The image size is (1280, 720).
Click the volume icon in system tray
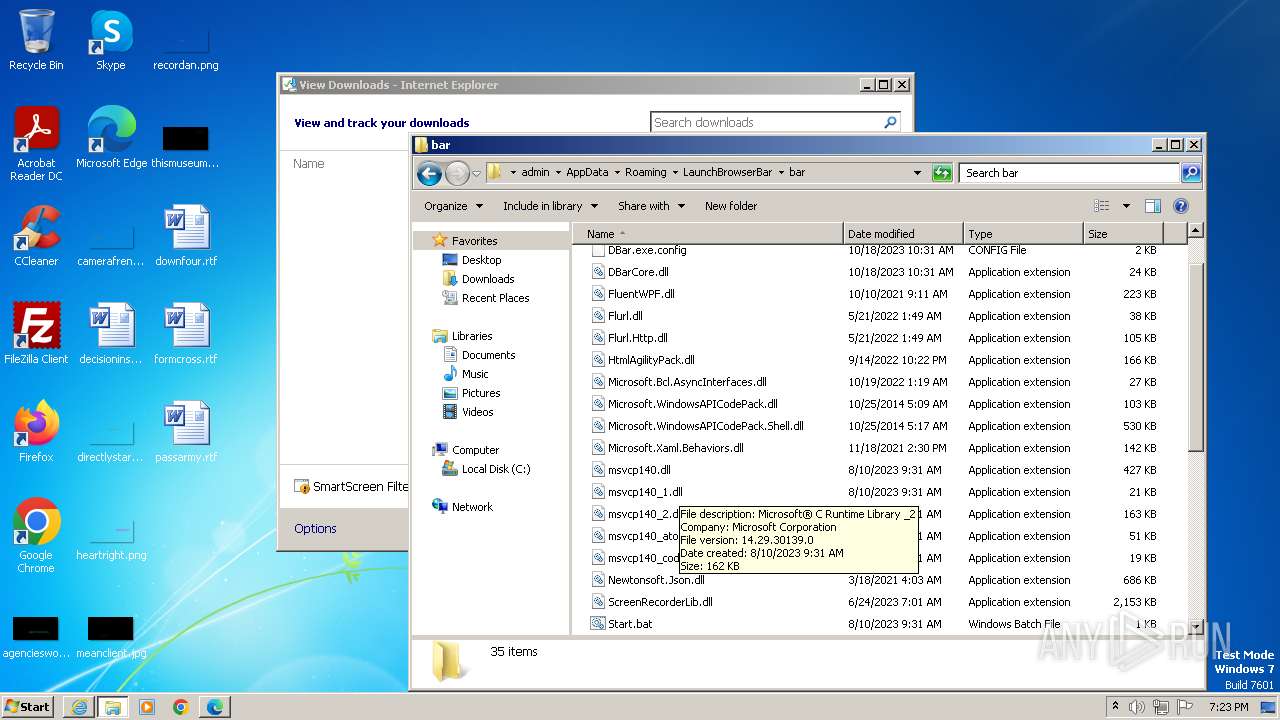pos(1136,707)
